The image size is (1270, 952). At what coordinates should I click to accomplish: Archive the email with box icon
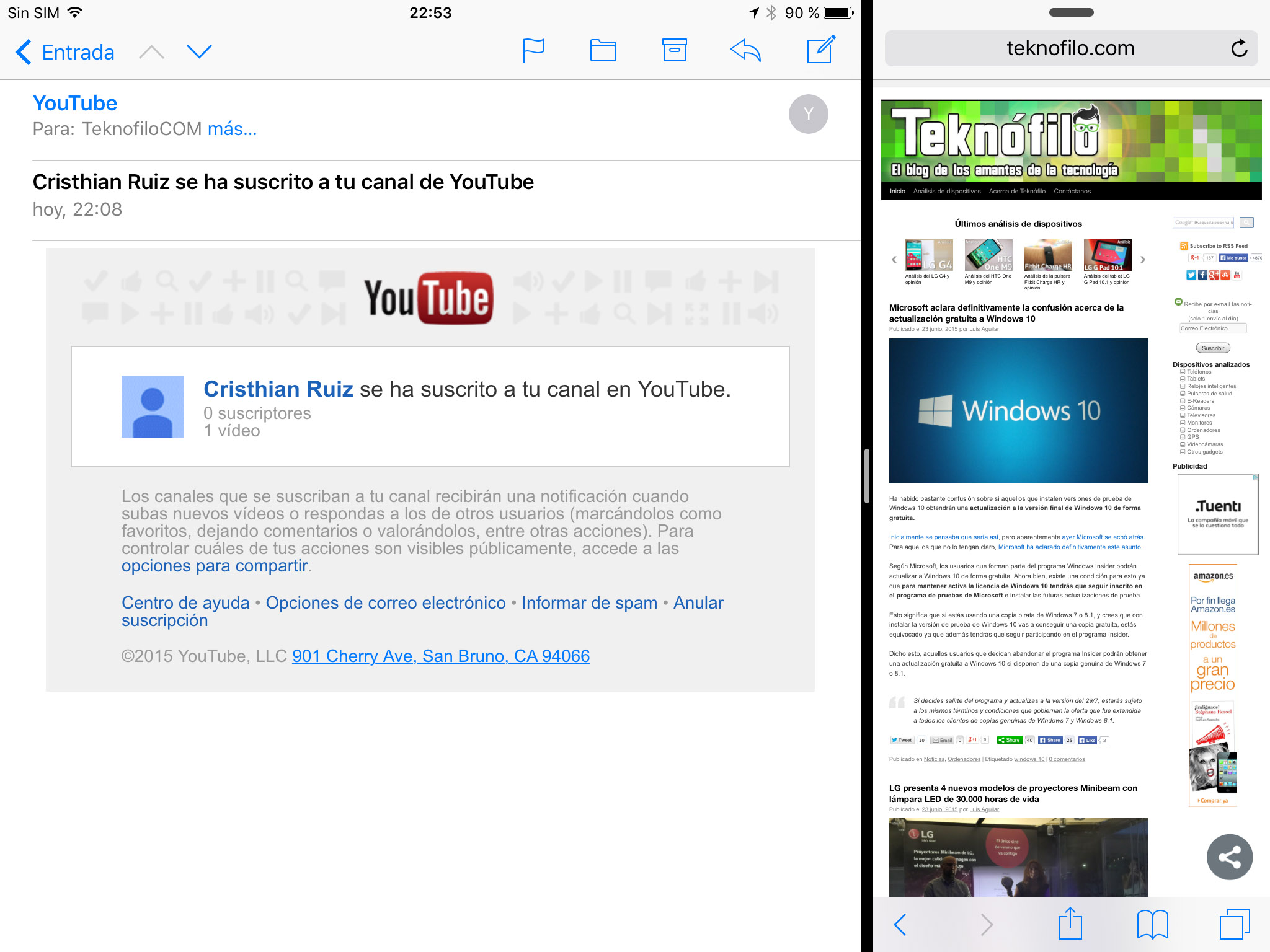click(674, 51)
